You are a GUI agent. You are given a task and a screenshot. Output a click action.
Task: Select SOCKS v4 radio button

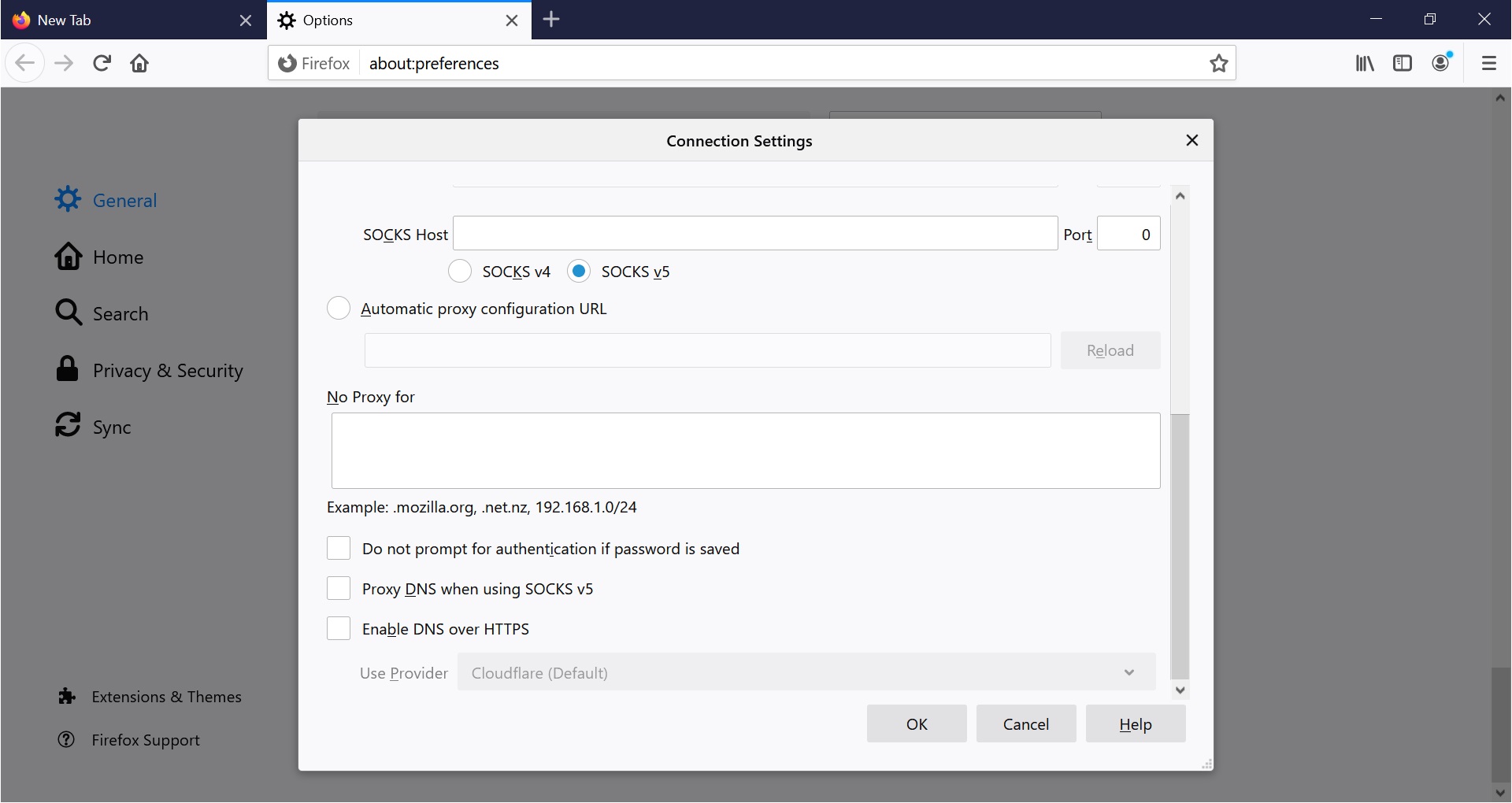pyautogui.click(x=460, y=271)
